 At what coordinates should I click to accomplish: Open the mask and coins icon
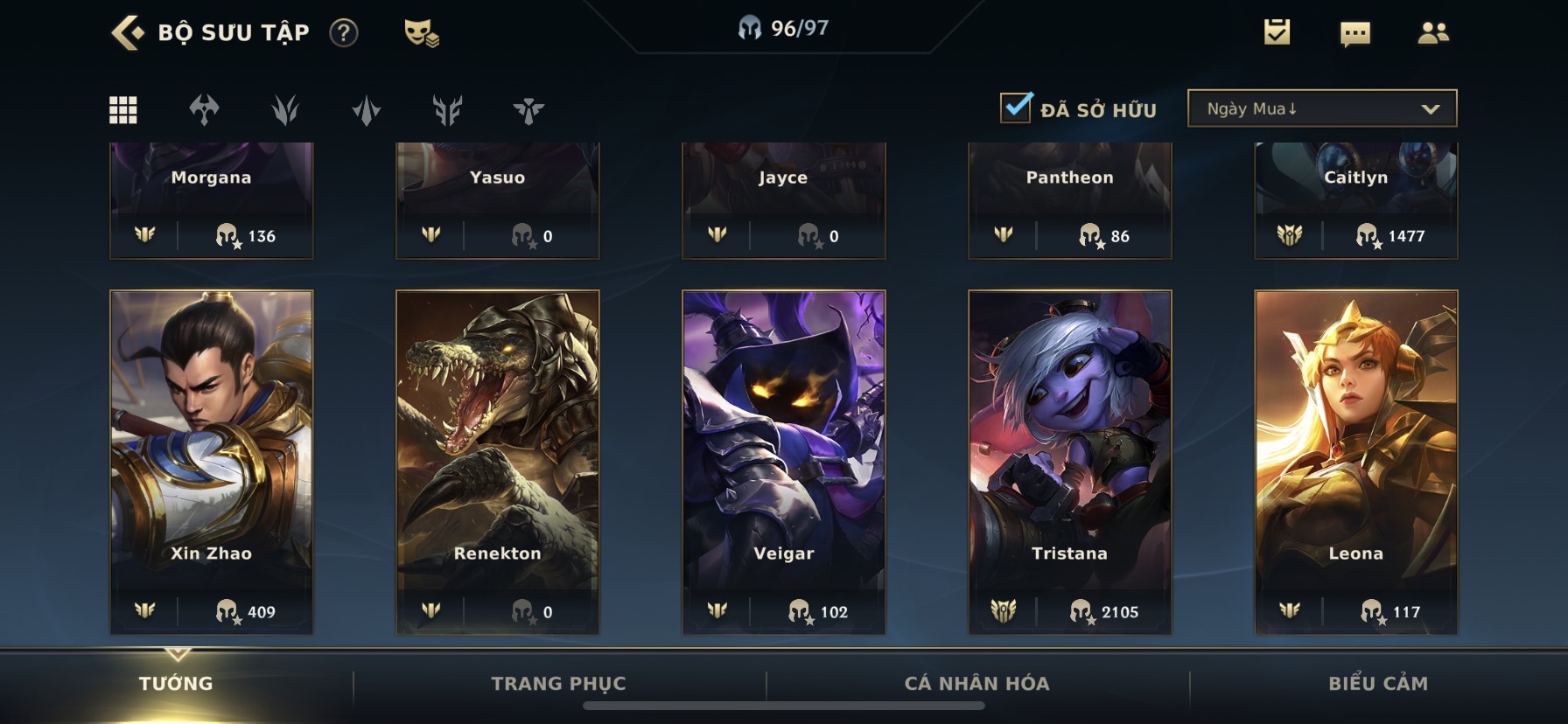421,33
